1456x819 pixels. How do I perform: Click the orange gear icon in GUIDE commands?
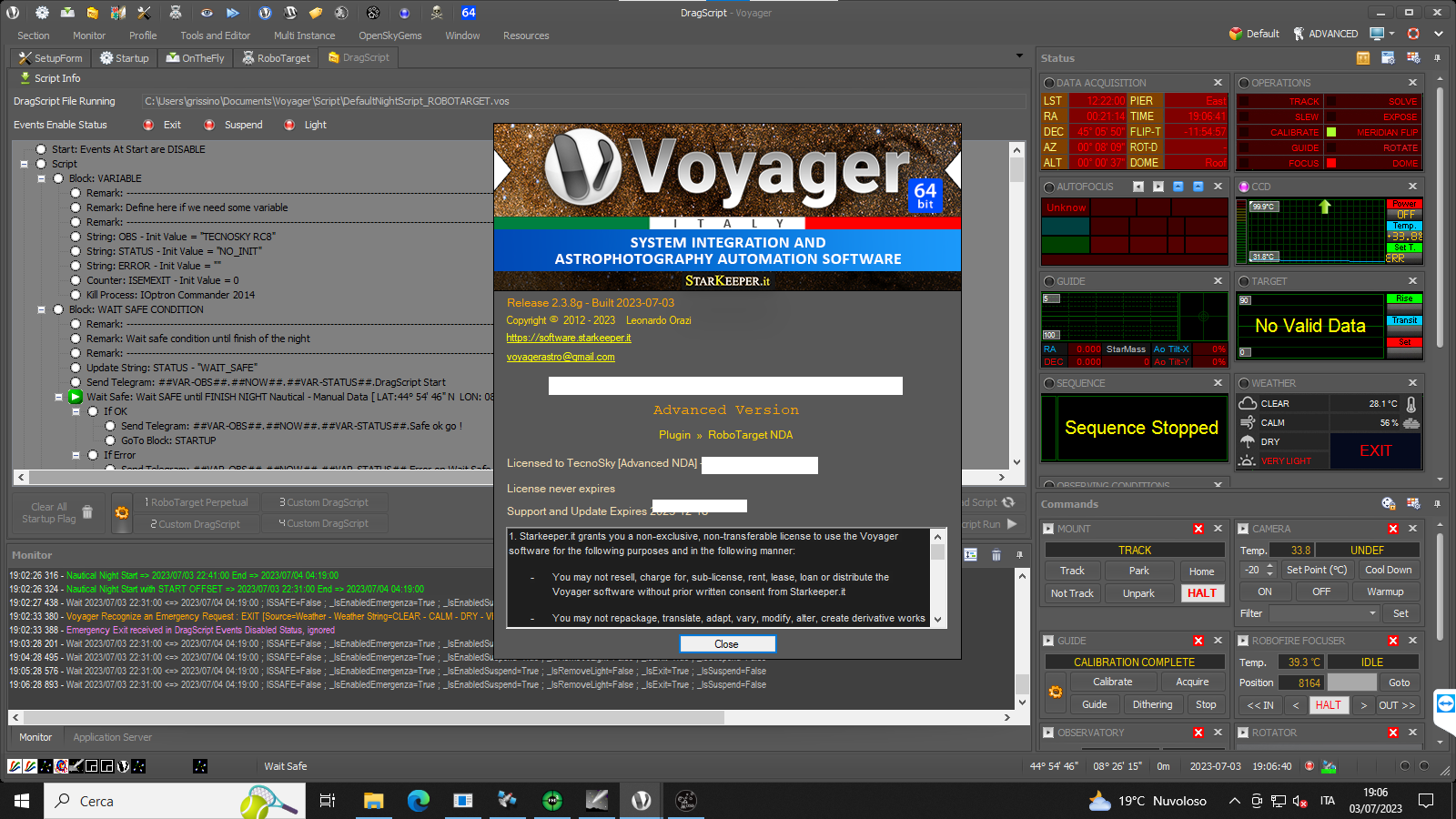[1056, 693]
